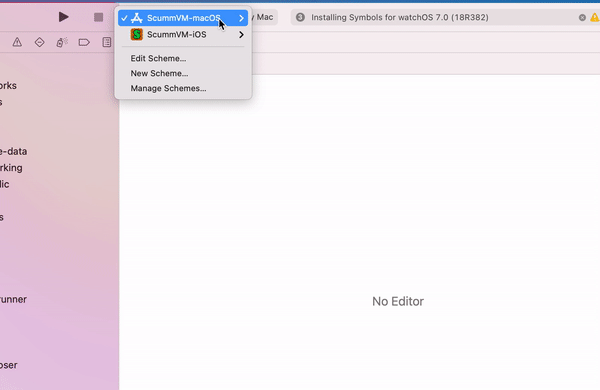Click the Installing Symbols for watchOS status text
The image size is (600, 390).
(399, 17)
